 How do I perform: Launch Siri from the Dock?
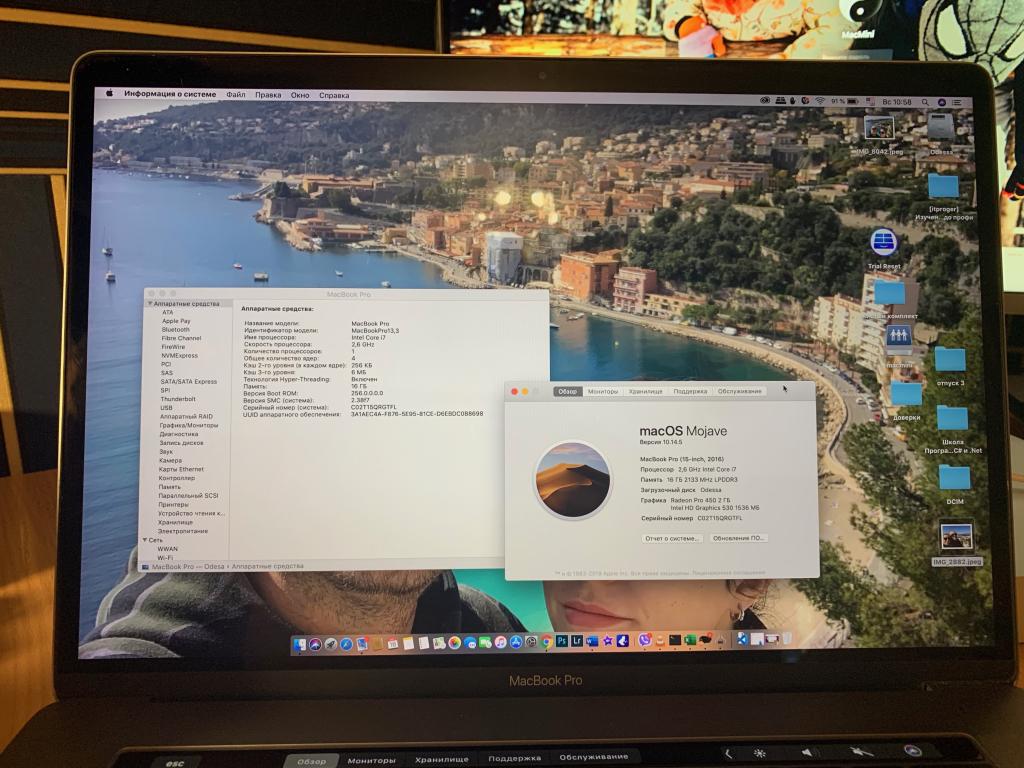click(x=315, y=644)
